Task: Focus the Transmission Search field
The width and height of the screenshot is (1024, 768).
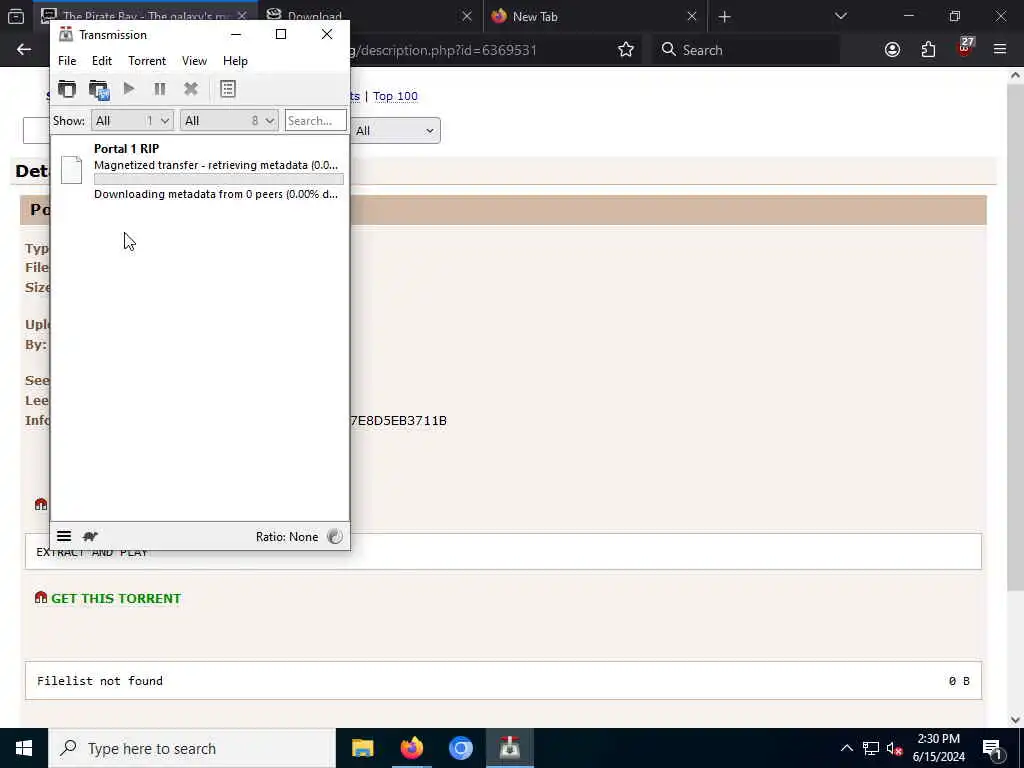Action: (315, 121)
